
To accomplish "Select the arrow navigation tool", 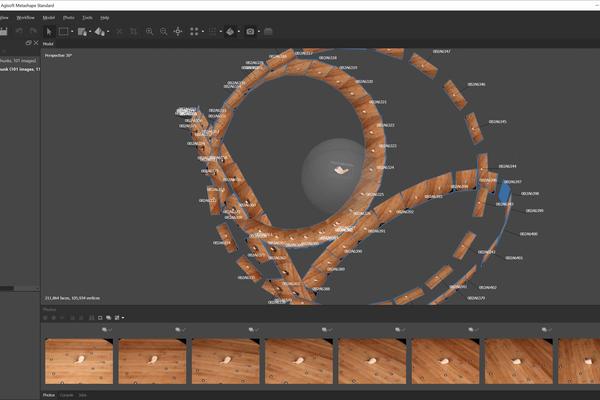I will point(49,32).
